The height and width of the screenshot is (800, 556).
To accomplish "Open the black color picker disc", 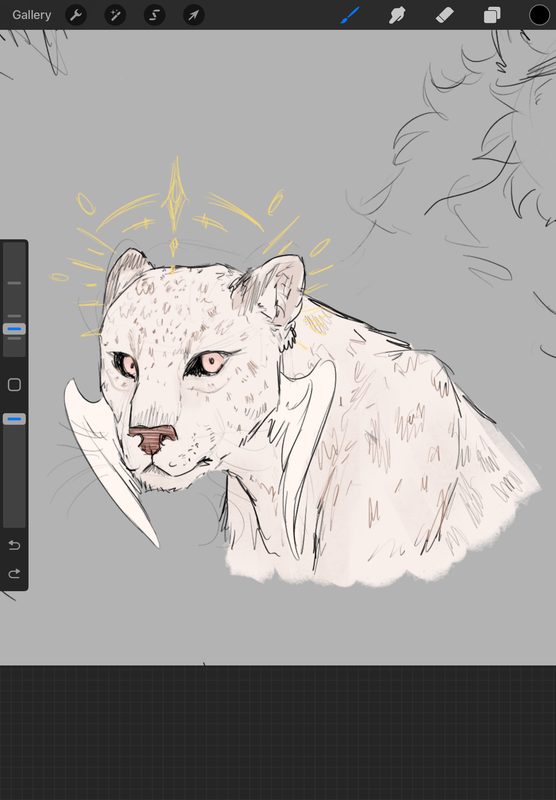I will (x=539, y=15).
